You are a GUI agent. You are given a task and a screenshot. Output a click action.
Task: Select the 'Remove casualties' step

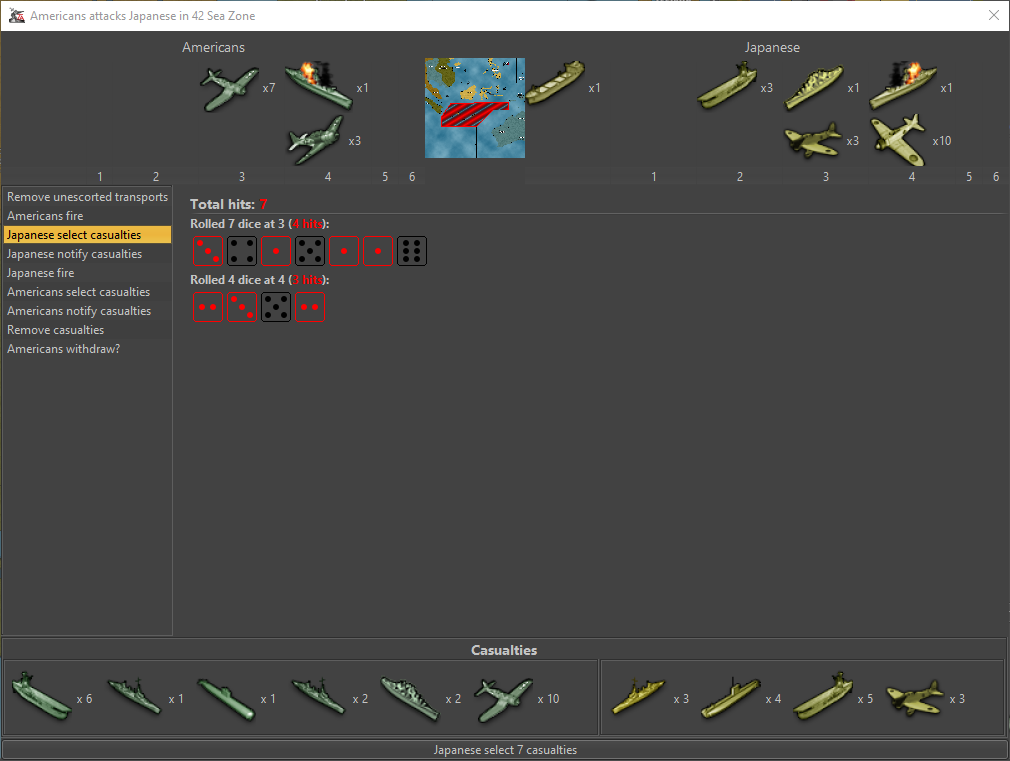88,329
